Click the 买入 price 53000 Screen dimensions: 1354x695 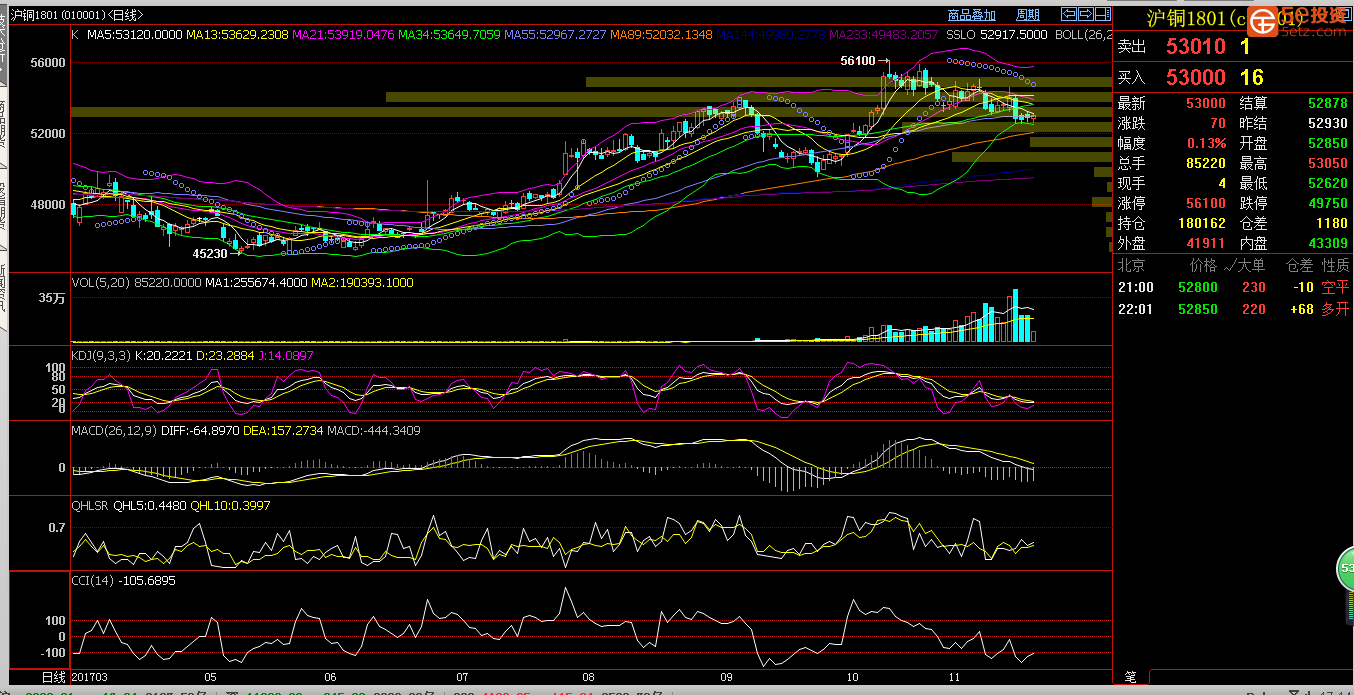click(x=1195, y=78)
